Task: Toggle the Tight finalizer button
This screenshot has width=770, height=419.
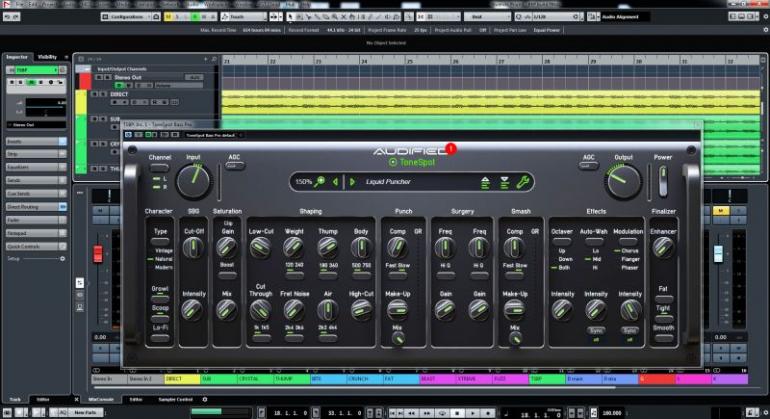Action: [x=663, y=318]
